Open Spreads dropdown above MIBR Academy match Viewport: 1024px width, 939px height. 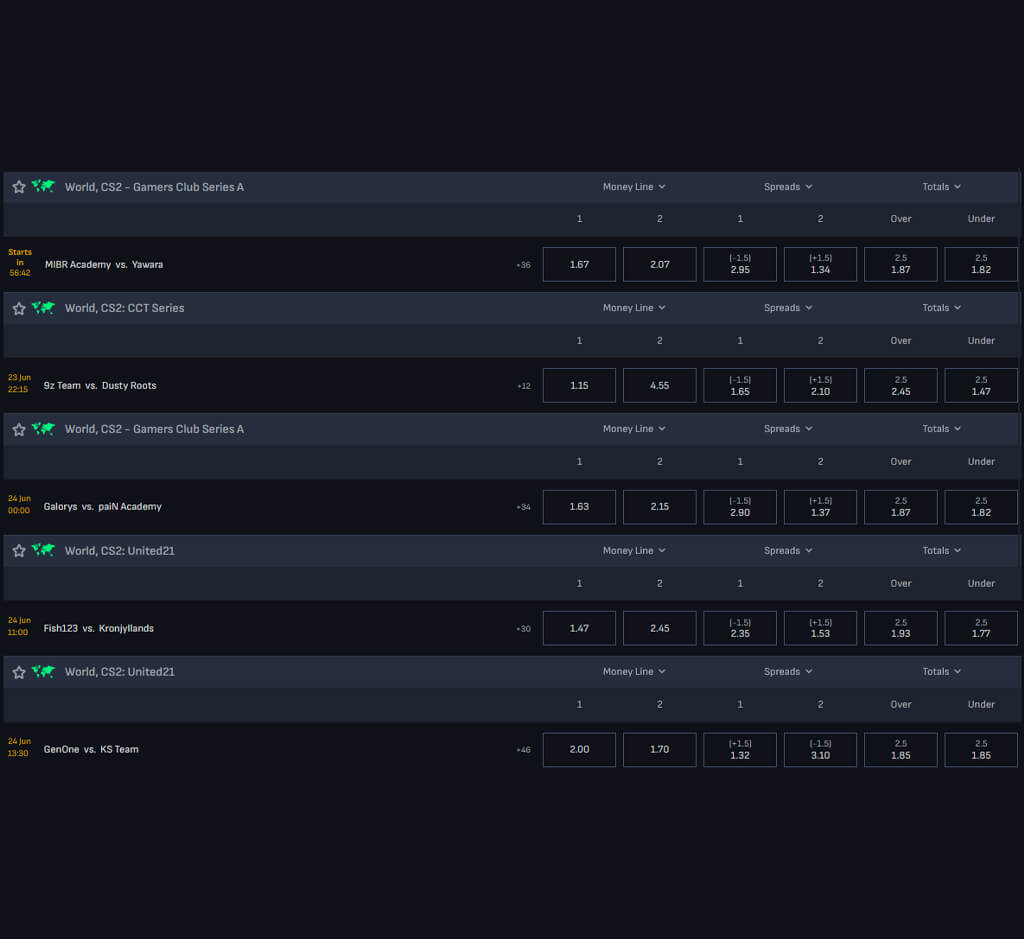788,187
